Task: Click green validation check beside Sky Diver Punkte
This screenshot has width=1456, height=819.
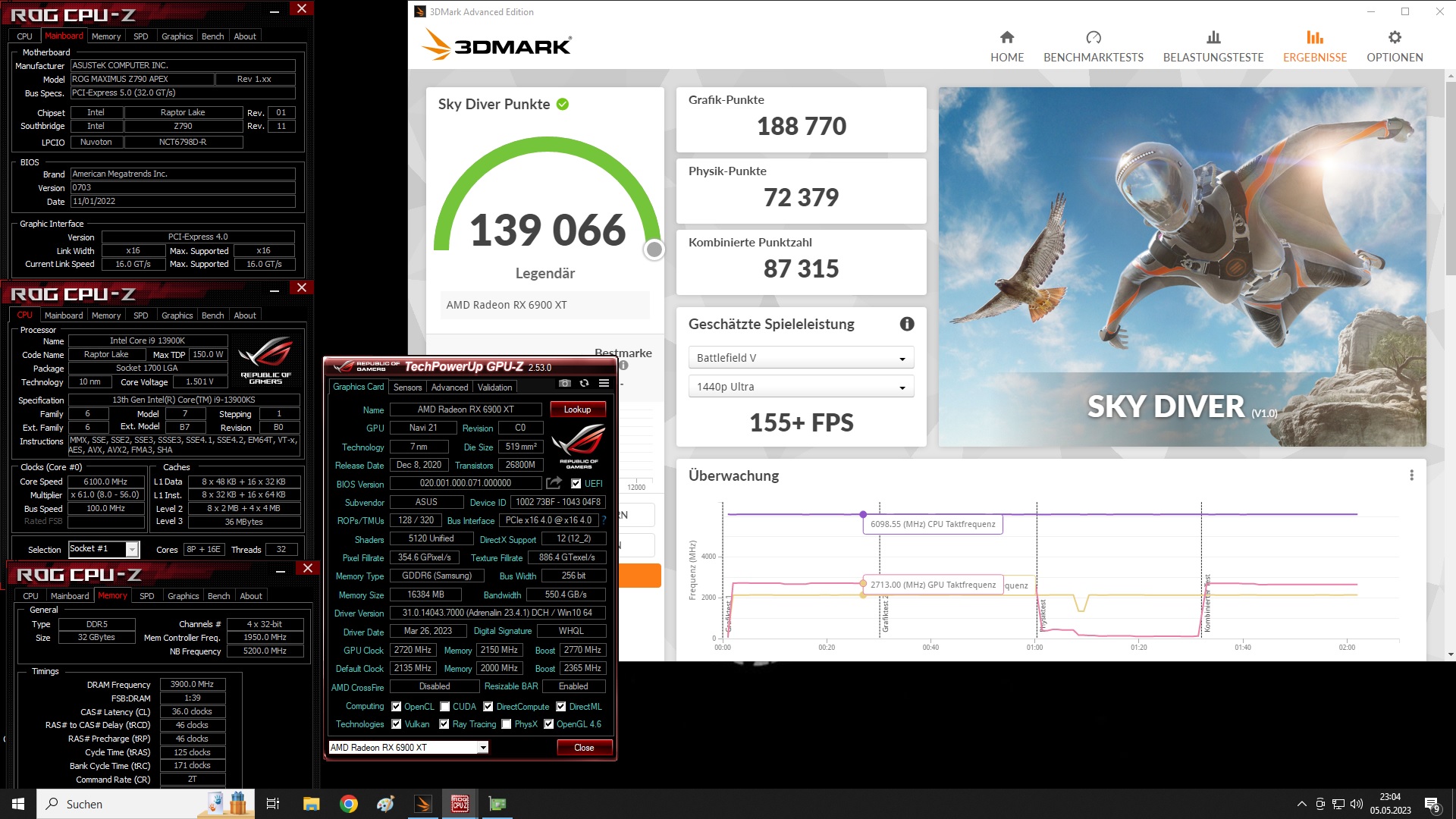Action: point(563,104)
